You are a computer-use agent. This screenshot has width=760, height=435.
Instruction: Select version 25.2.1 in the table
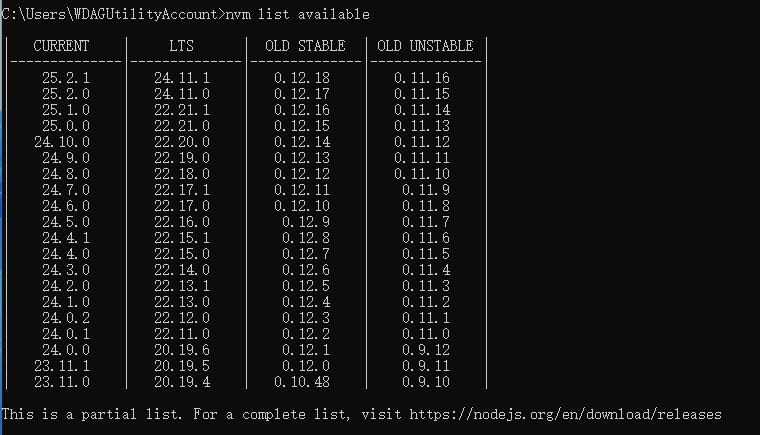tap(66, 78)
